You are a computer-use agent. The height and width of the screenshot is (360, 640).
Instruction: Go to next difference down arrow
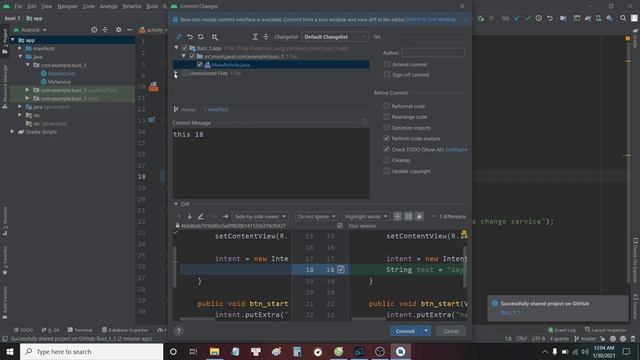(x=189, y=216)
